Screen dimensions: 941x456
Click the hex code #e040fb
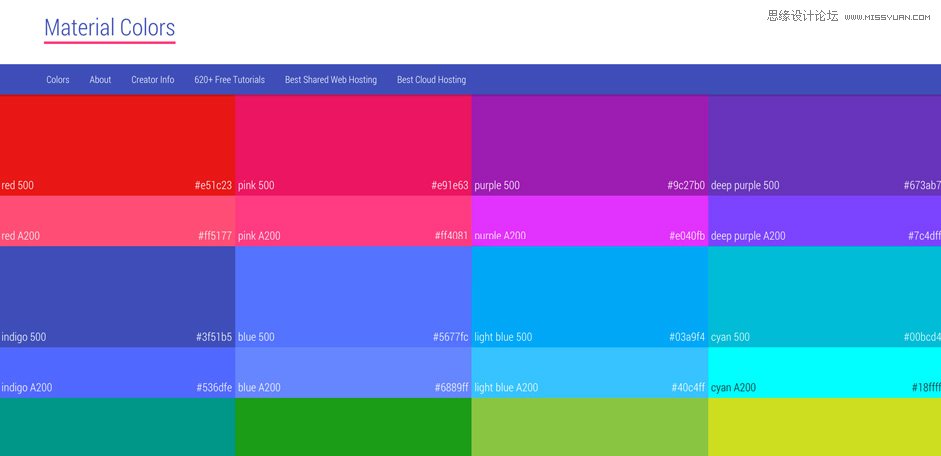click(687, 236)
